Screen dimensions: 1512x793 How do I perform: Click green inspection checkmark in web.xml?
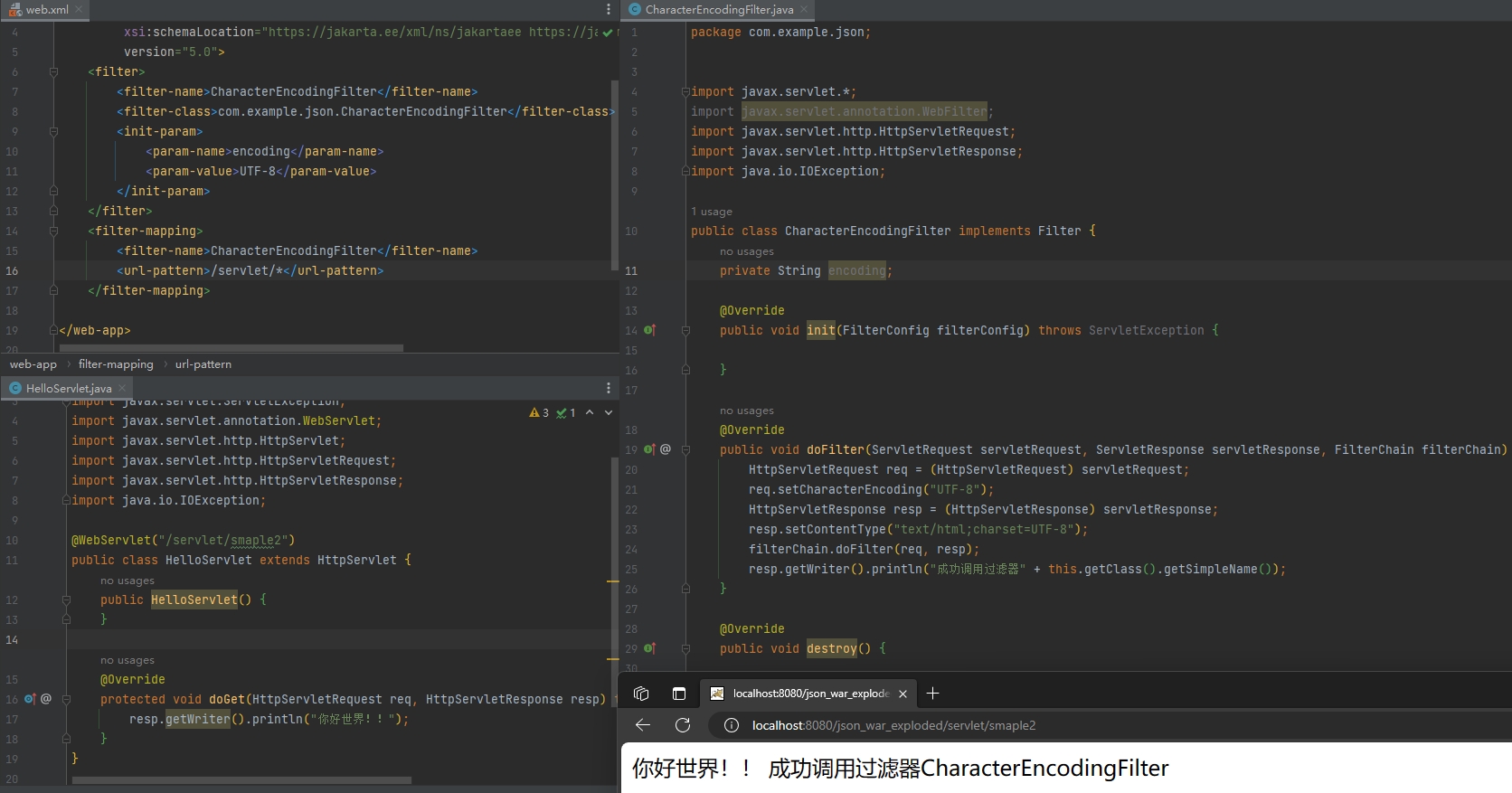point(608,33)
